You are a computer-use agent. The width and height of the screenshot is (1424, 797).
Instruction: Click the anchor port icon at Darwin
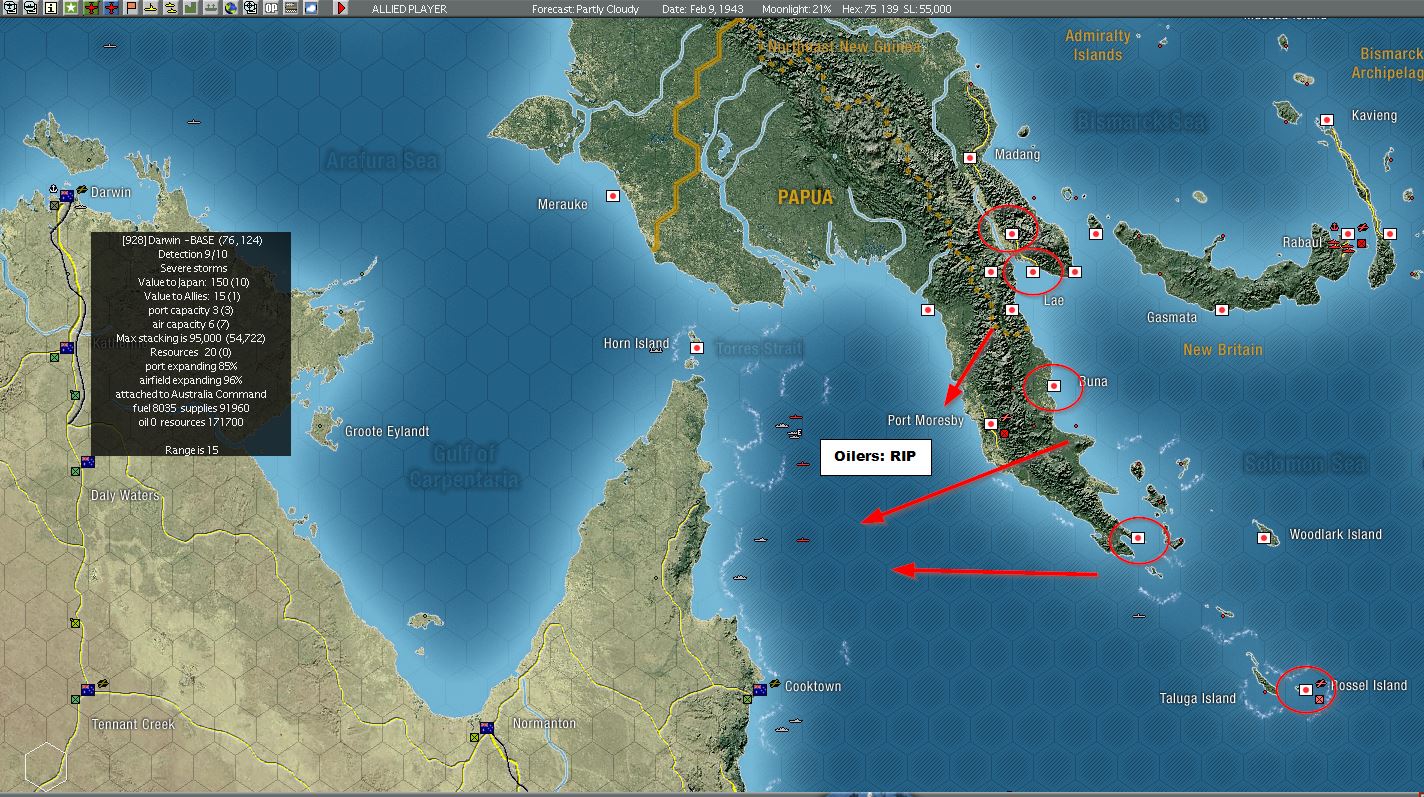[x=52, y=188]
